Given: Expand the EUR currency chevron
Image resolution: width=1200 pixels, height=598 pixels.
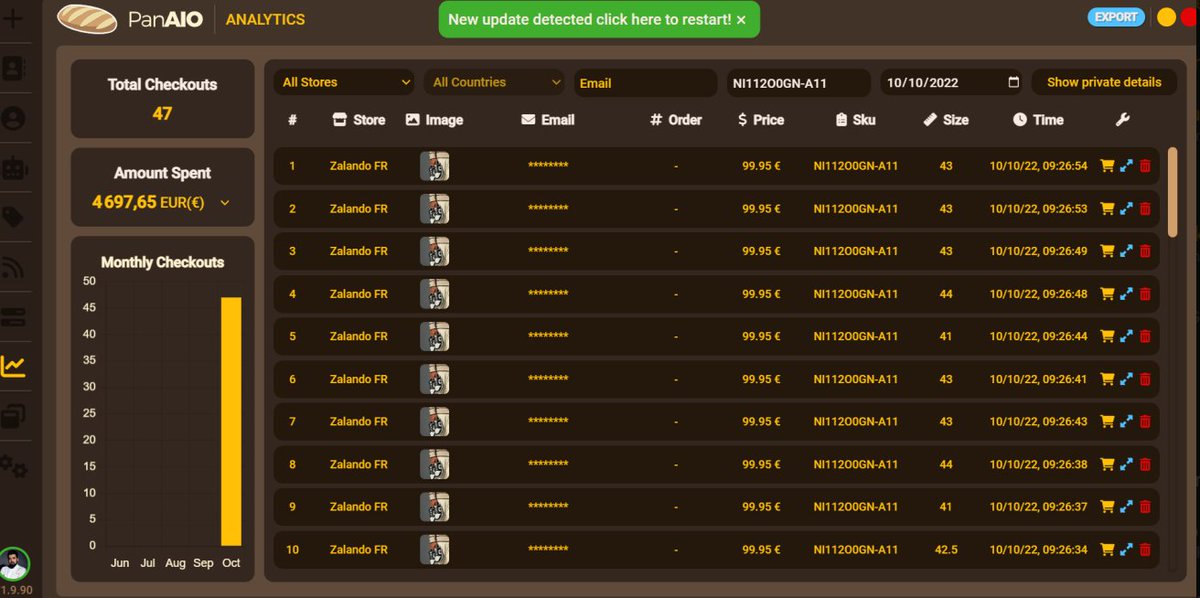Looking at the screenshot, I should point(224,203).
